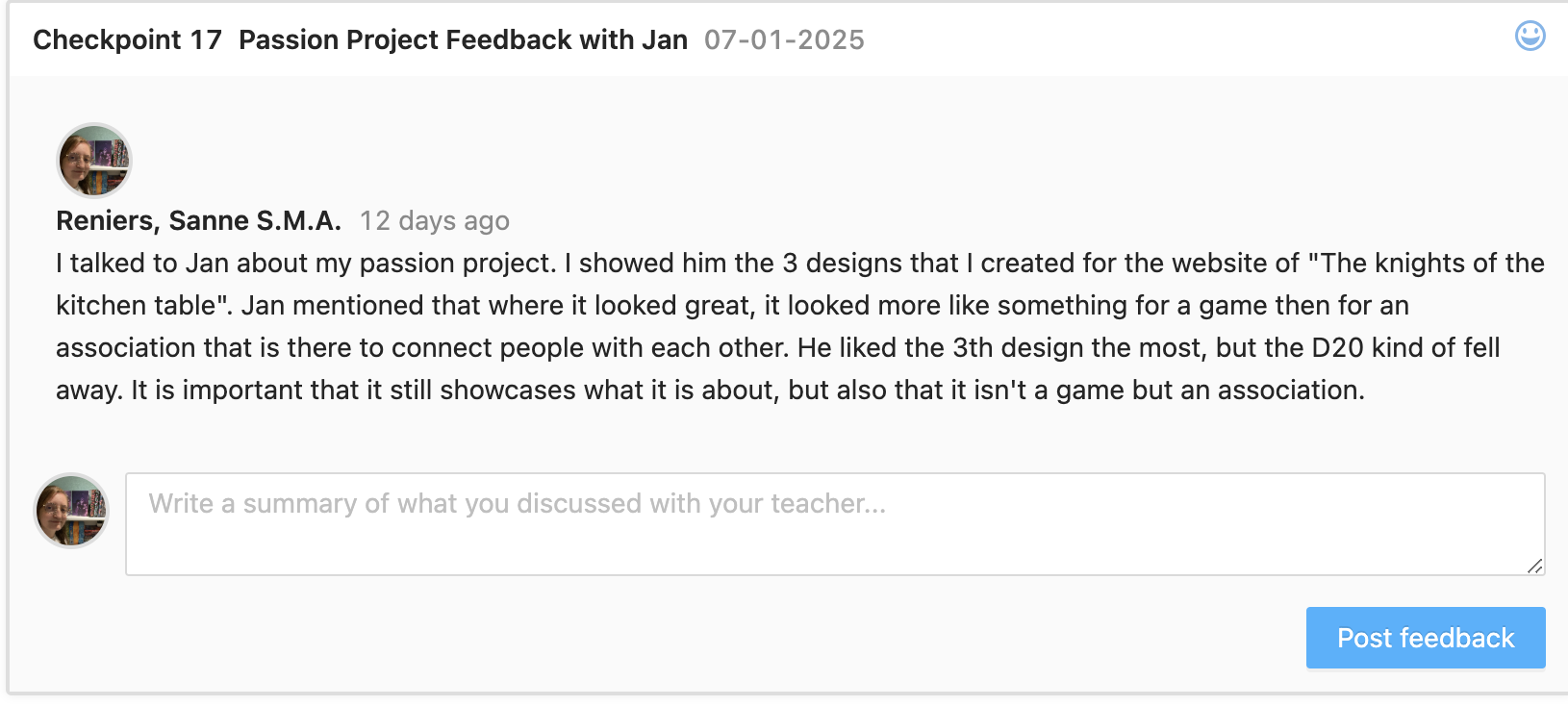Click the avatar beside the summary box

(x=71, y=511)
